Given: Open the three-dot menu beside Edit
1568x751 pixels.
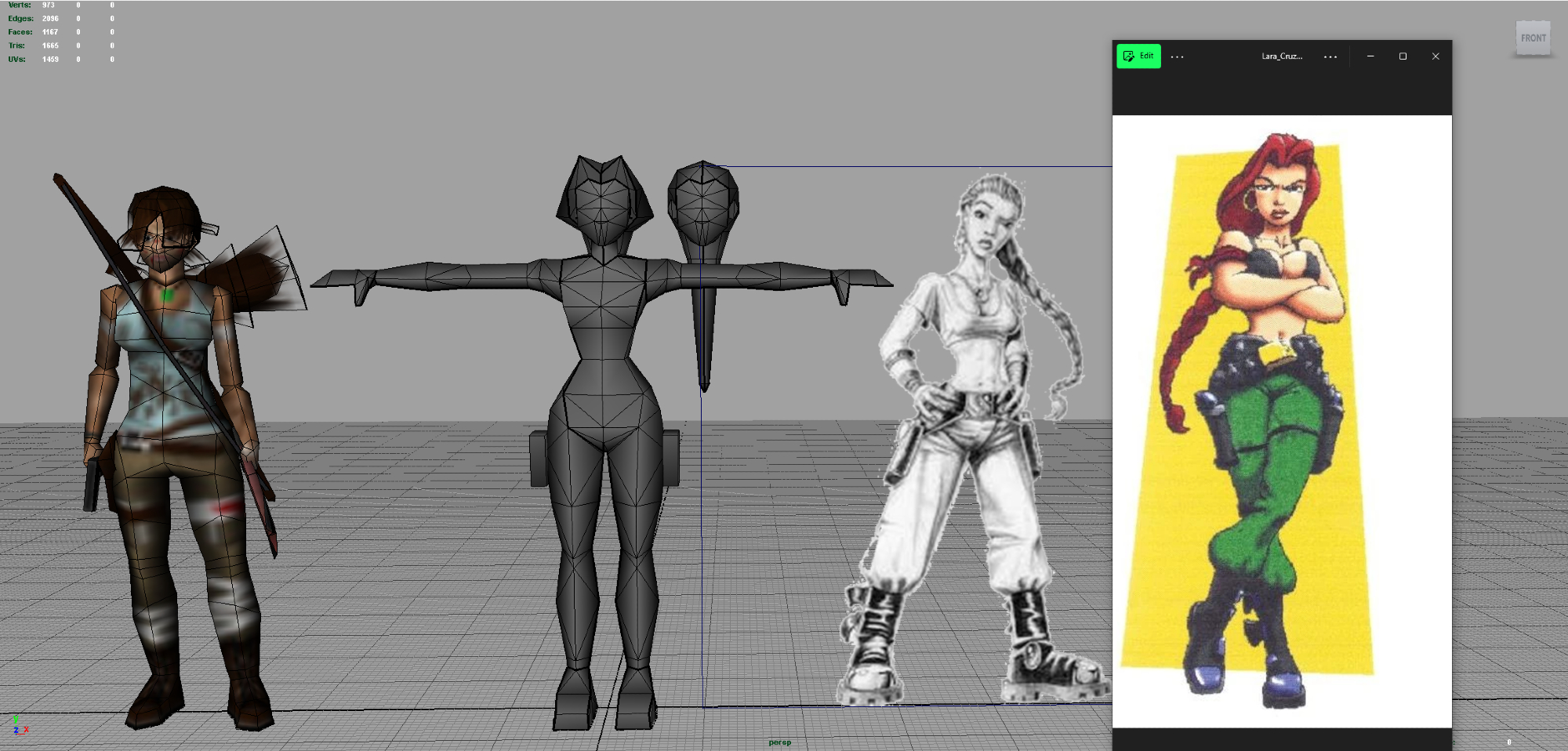Looking at the screenshot, I should click(x=1177, y=56).
